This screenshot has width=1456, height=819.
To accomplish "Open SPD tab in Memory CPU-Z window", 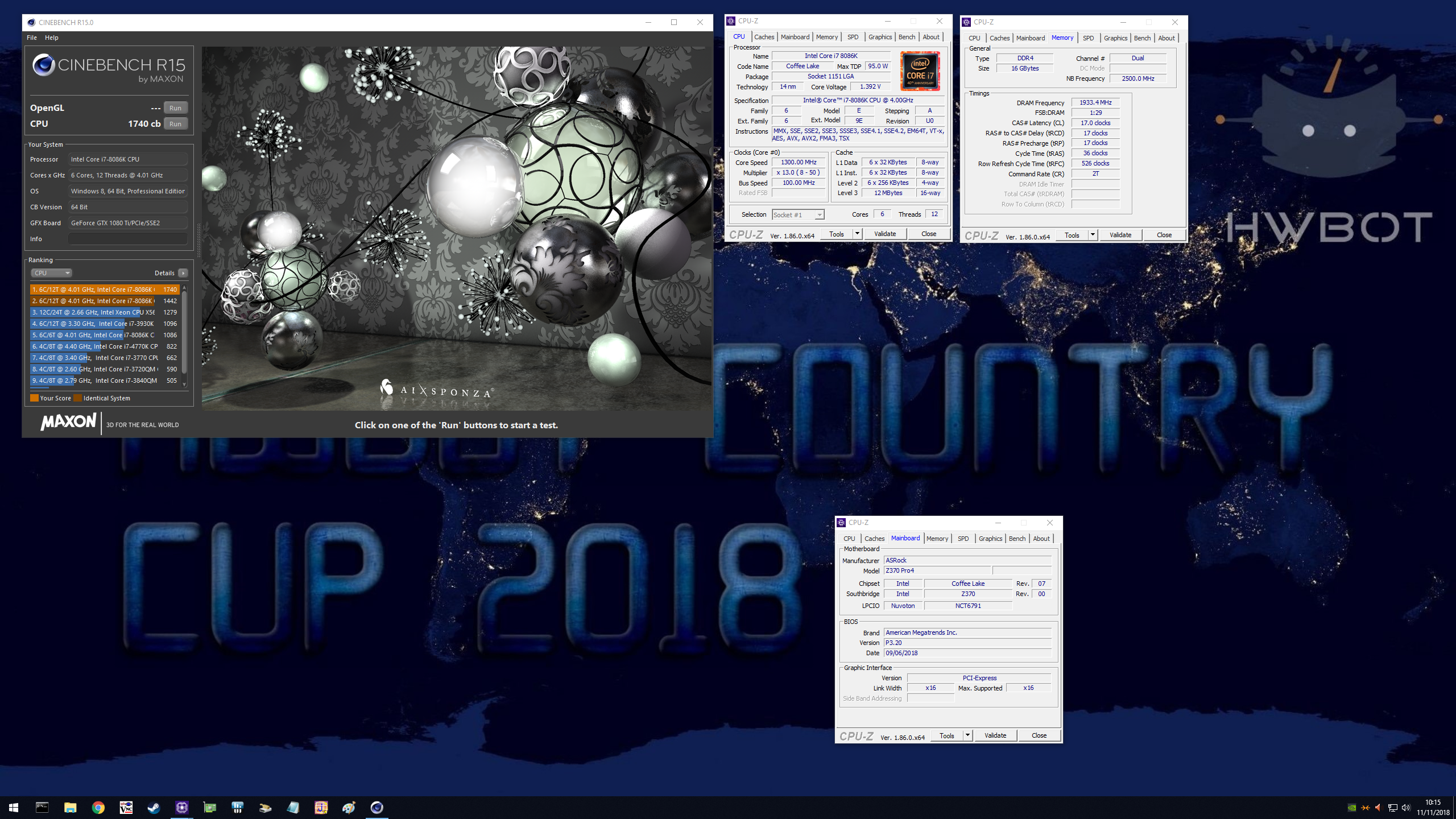I will pos(1088,38).
